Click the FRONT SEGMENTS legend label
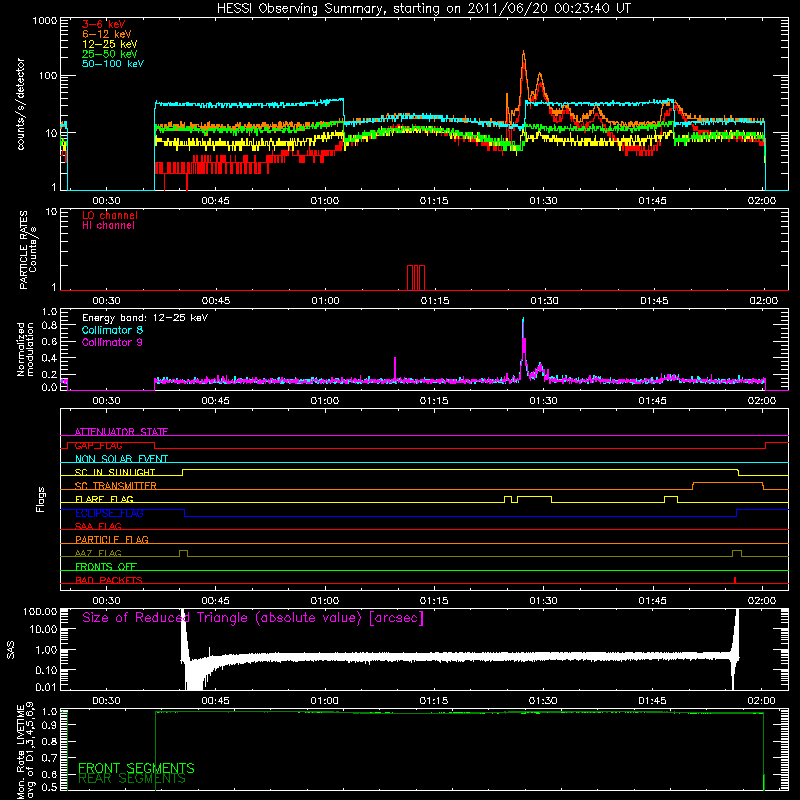 coord(136,768)
